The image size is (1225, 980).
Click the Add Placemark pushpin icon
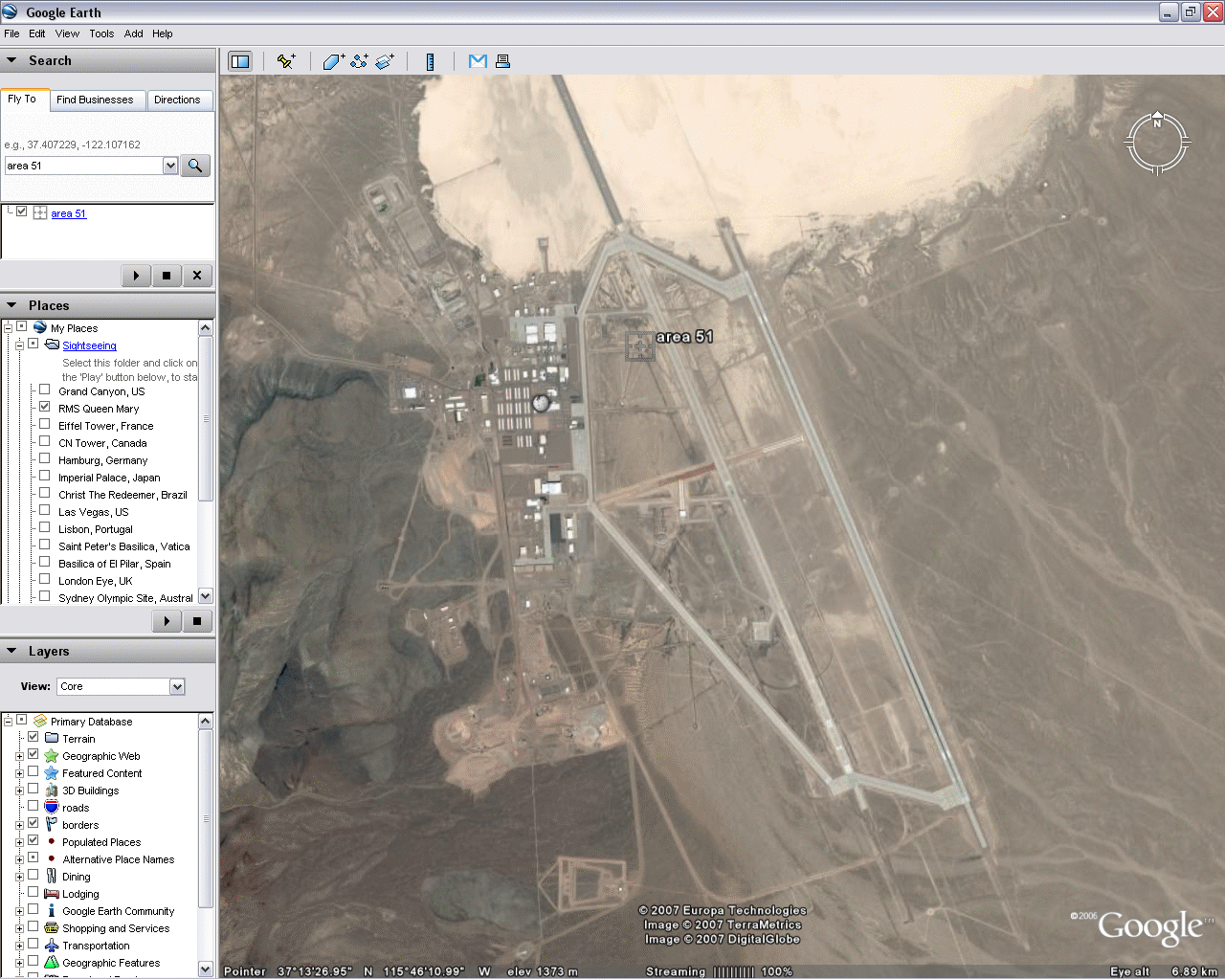point(286,61)
